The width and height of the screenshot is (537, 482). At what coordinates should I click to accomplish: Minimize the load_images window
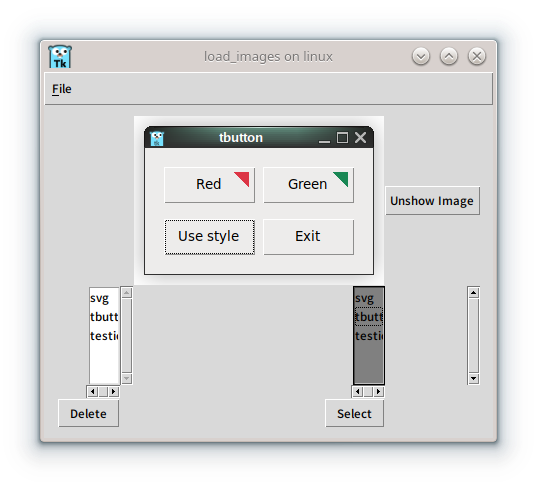coord(421,56)
